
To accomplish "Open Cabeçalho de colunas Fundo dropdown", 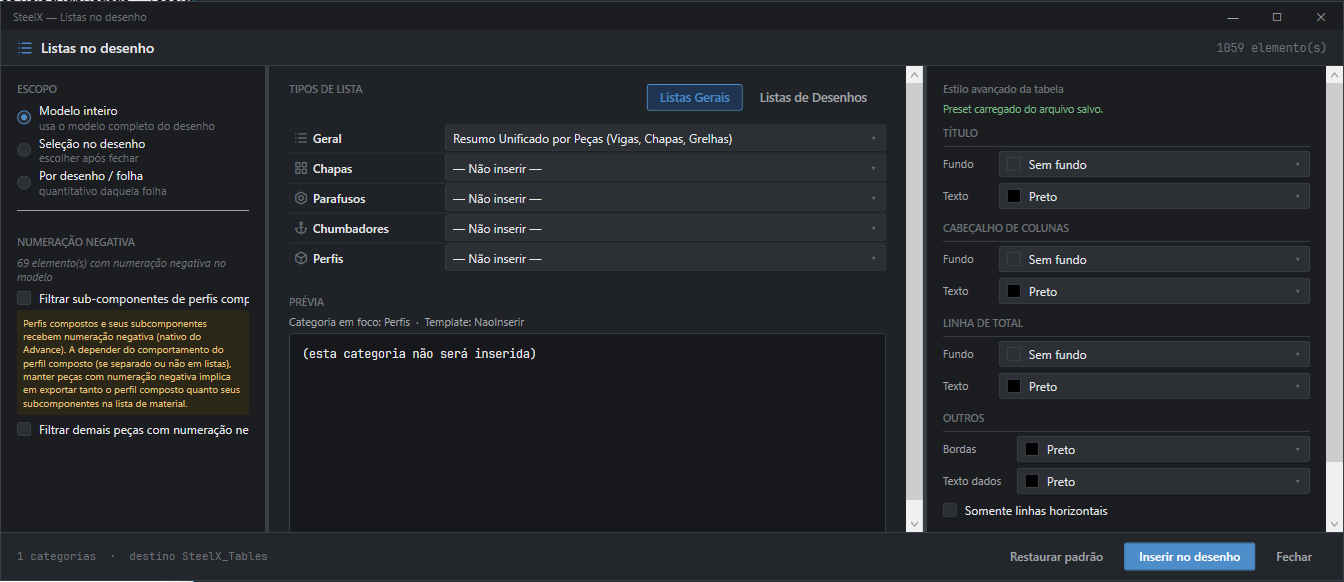I will 1154,259.
